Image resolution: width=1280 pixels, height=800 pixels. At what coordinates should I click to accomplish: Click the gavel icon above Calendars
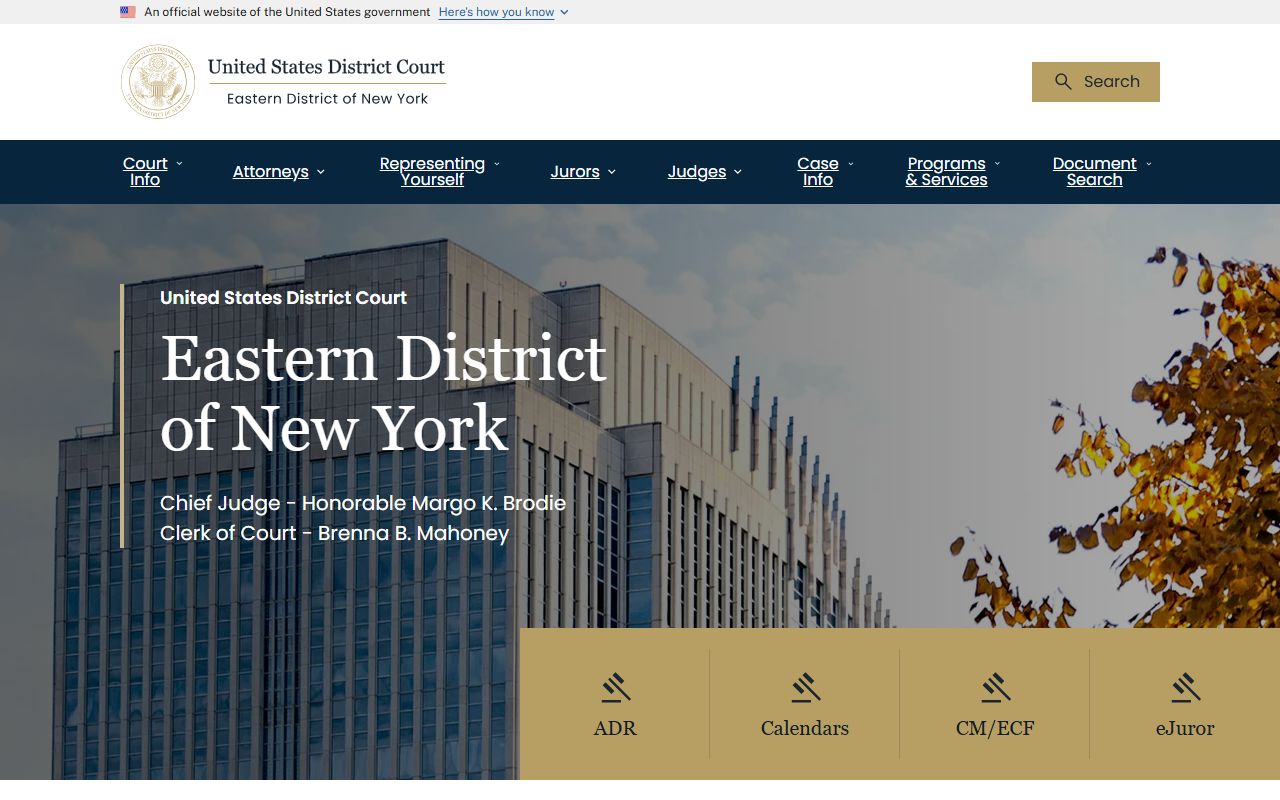click(x=805, y=688)
